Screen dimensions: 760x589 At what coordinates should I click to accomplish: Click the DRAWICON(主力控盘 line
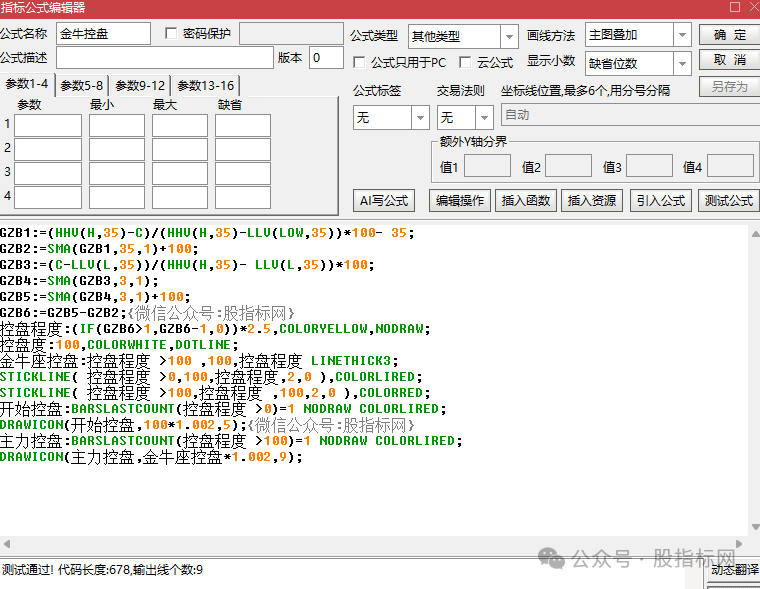[x=151, y=457]
